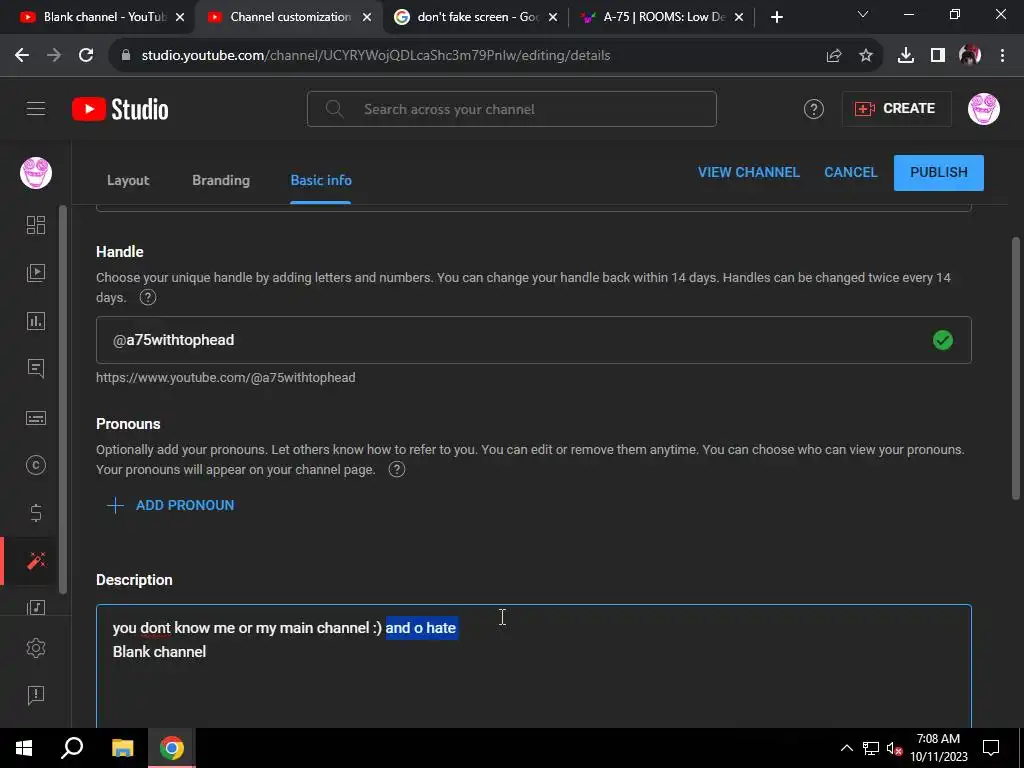The height and width of the screenshot is (768, 1024).
Task: Bookmark this page with the star icon
Action: [866, 56]
